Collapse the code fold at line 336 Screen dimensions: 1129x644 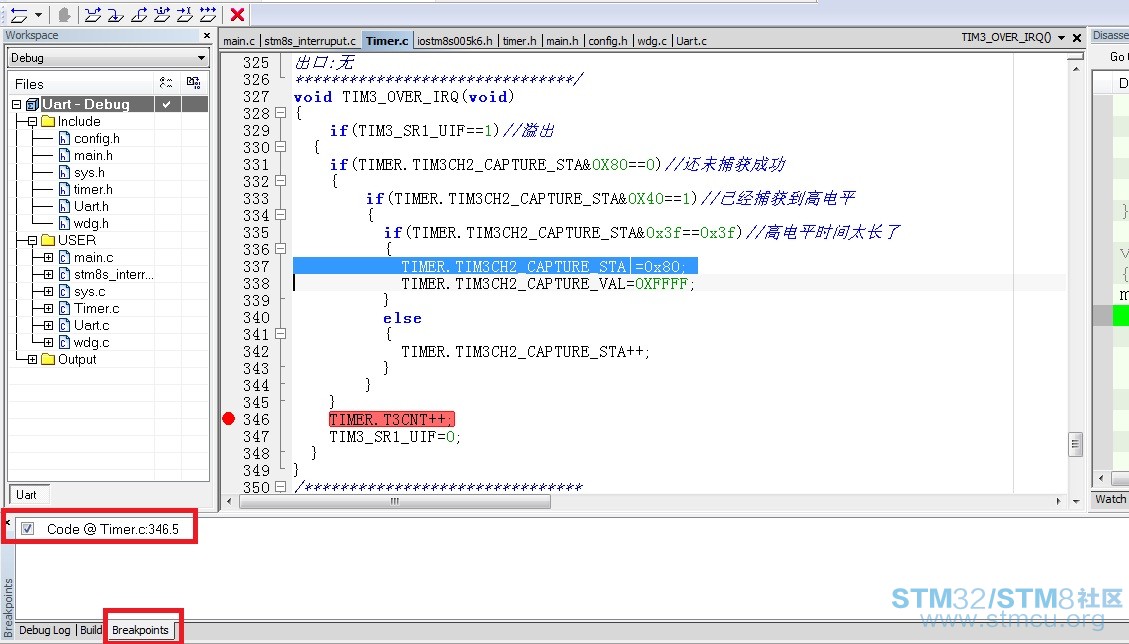[281, 249]
